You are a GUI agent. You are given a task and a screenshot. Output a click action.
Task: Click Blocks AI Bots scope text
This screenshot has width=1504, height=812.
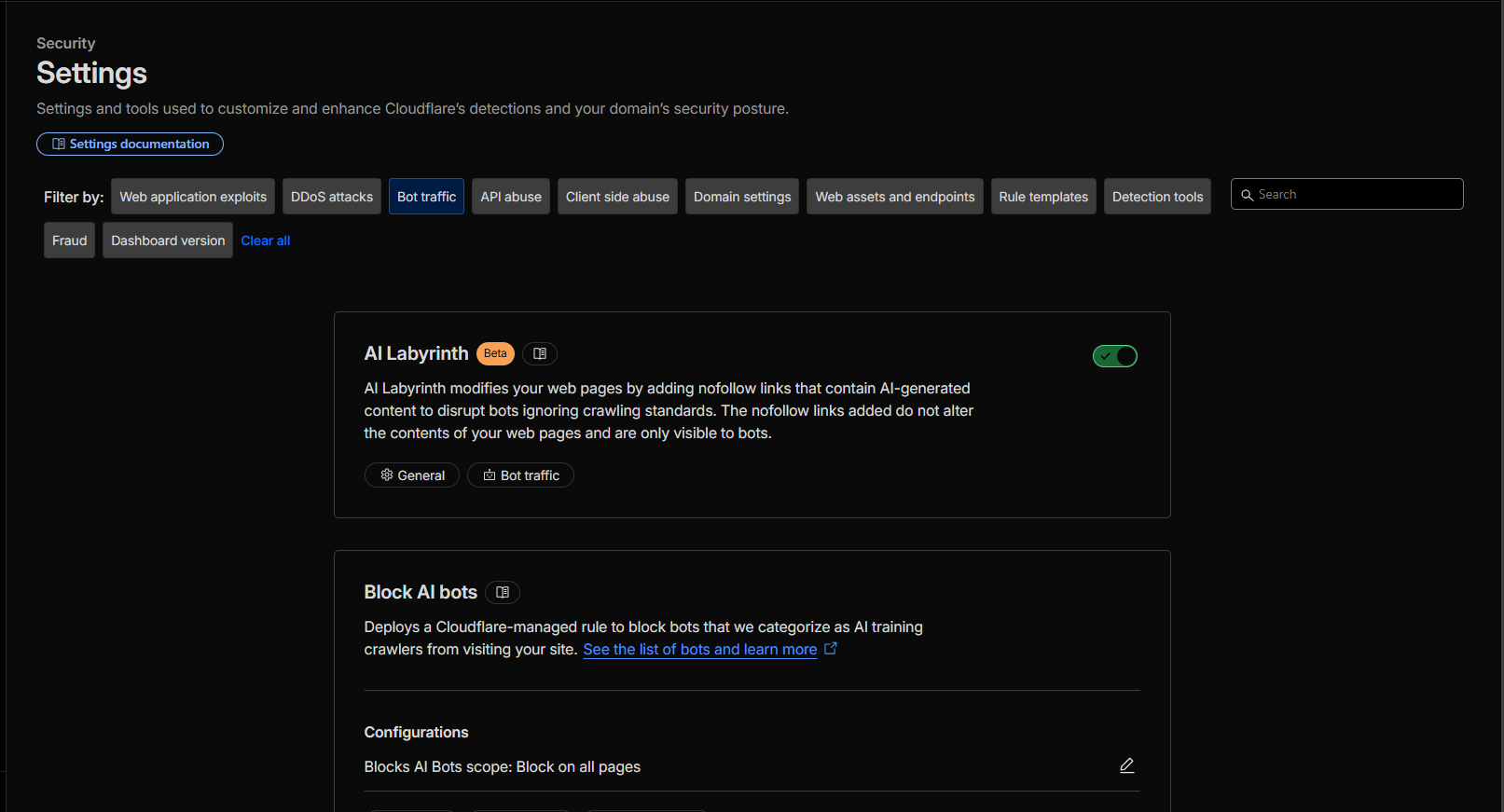[502, 766]
